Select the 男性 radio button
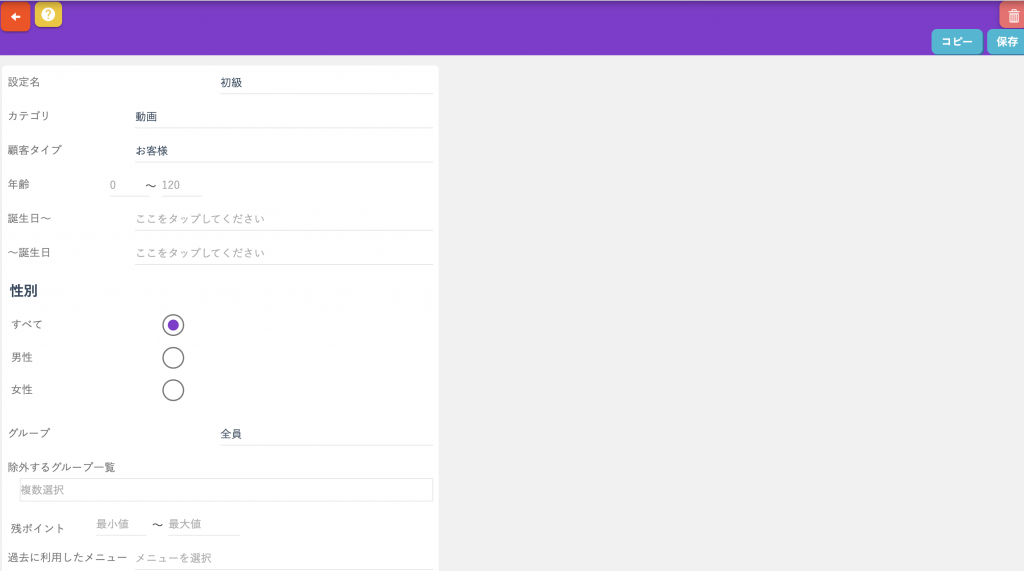Image resolution: width=1024 pixels, height=571 pixels. 173,357
